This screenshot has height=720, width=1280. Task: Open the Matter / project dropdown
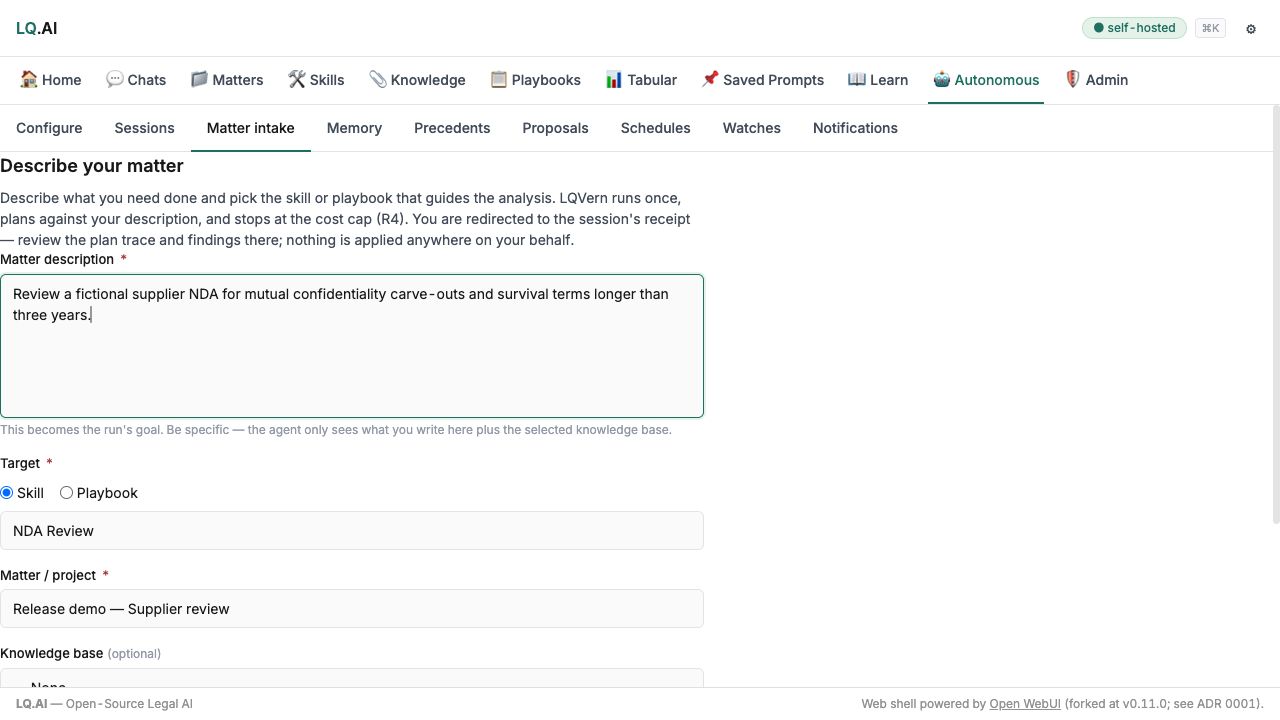[x=352, y=609]
